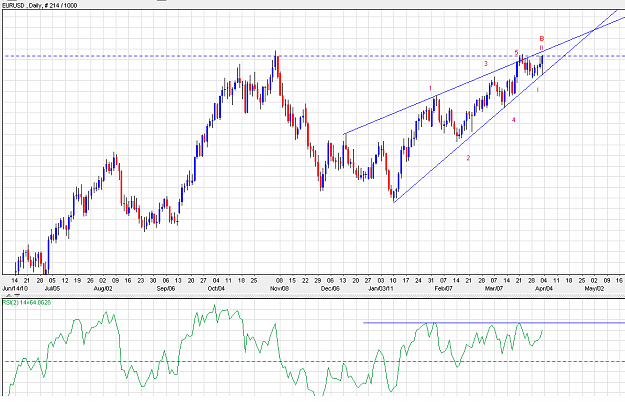Click the "Oct/04" date axis label
The width and height of the screenshot is (625, 402).
point(216,288)
